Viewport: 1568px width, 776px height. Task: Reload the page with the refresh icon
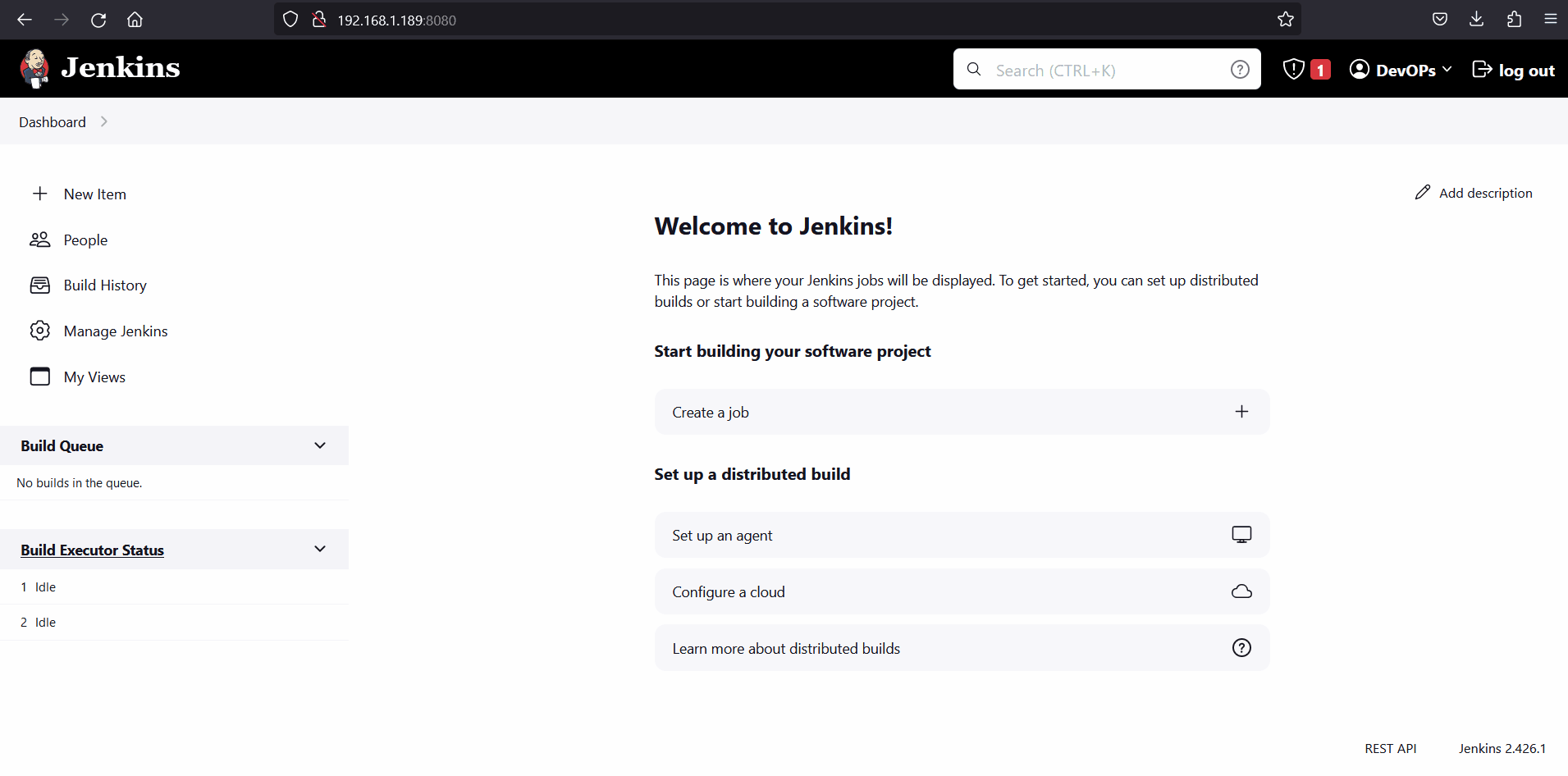[x=98, y=20]
